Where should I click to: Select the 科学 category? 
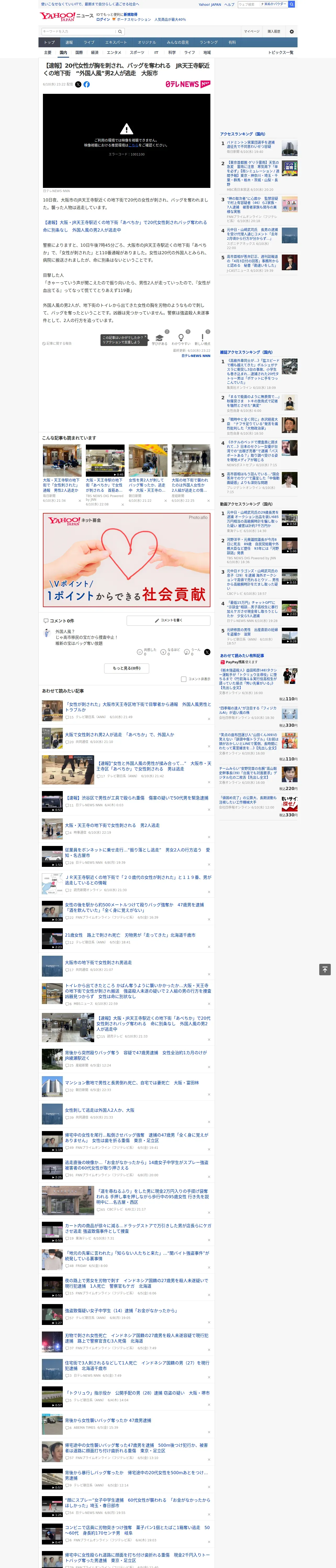(x=172, y=52)
